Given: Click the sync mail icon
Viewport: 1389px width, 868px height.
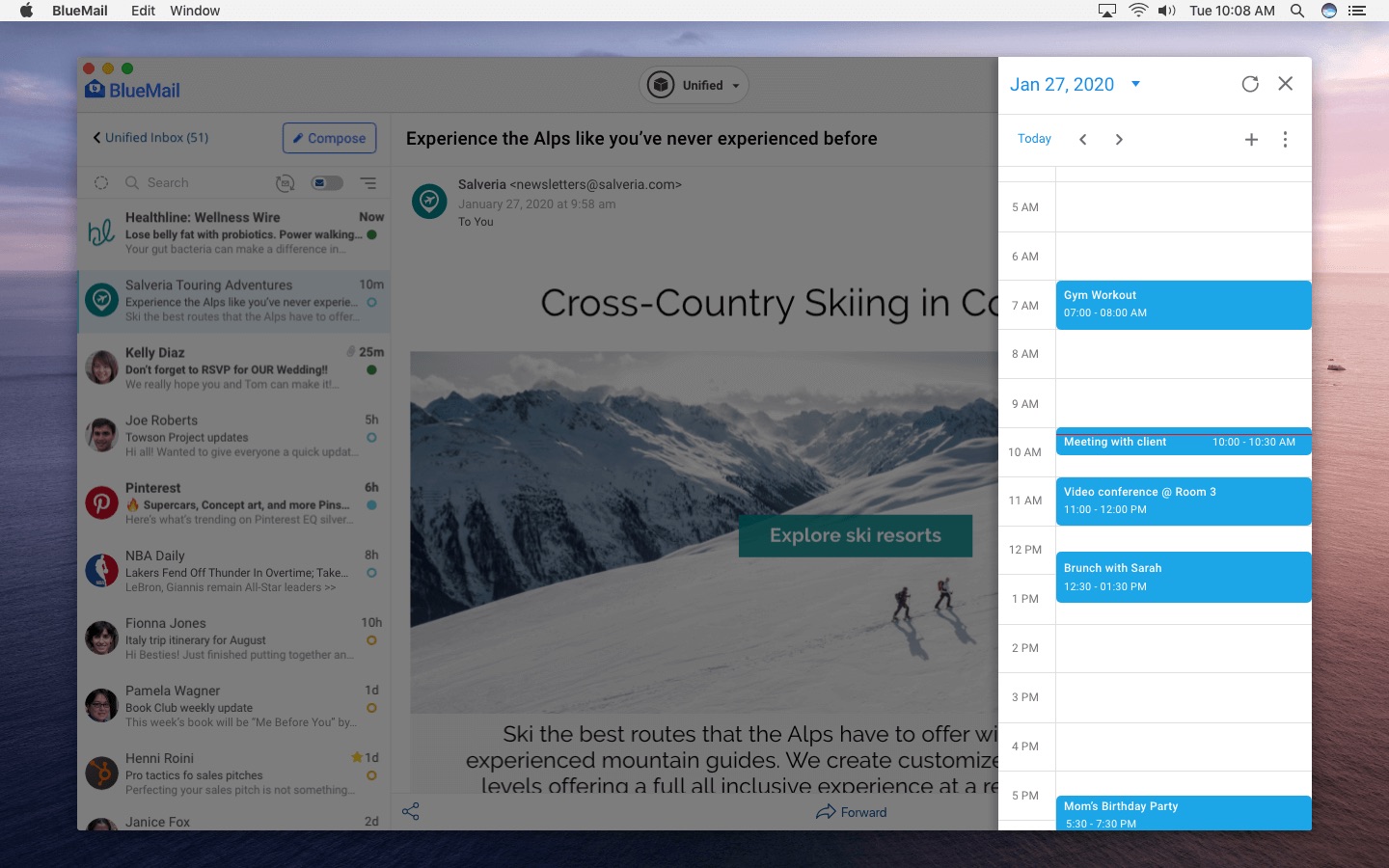Looking at the screenshot, I should (x=285, y=182).
